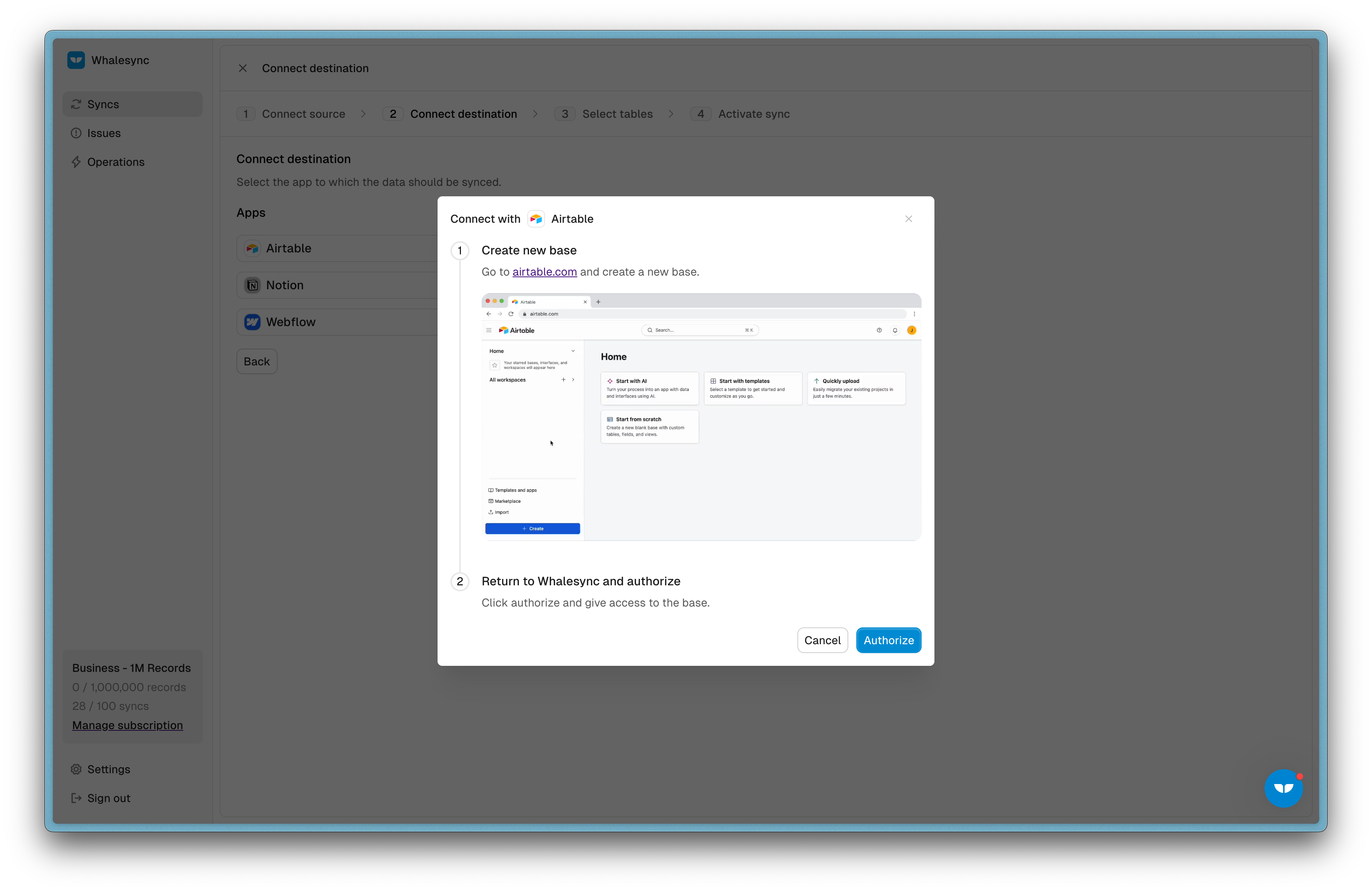The image size is (1372, 891).
Task: Click the Whalesync logo icon
Action: 75,60
